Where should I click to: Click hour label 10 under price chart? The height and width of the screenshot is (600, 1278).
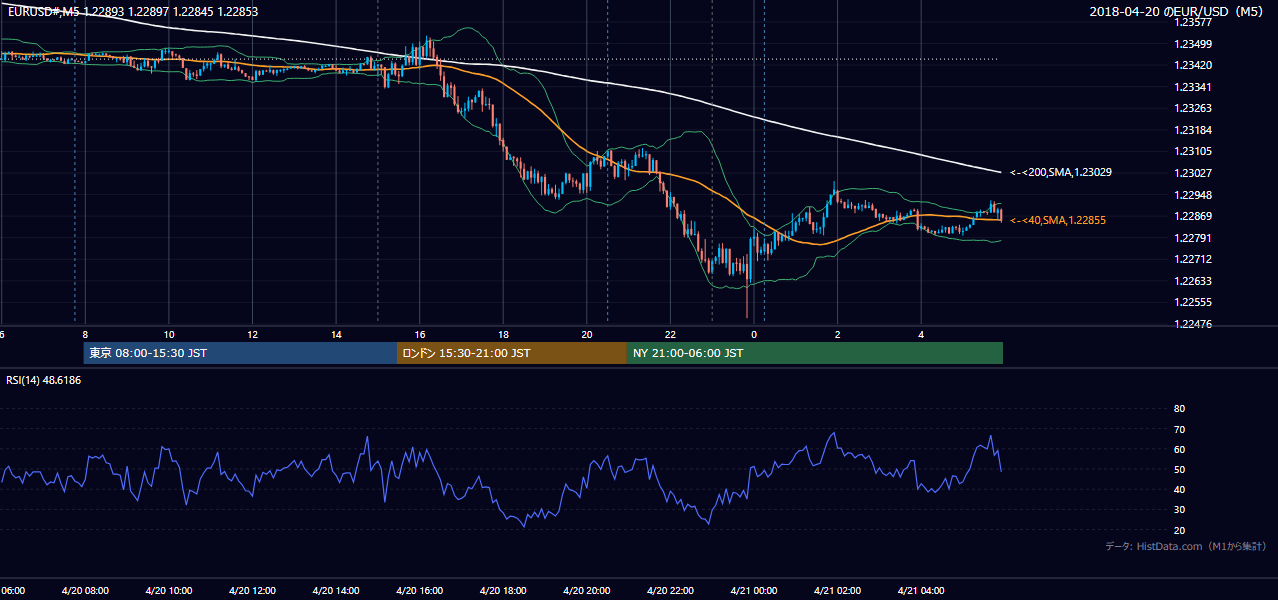(169, 335)
